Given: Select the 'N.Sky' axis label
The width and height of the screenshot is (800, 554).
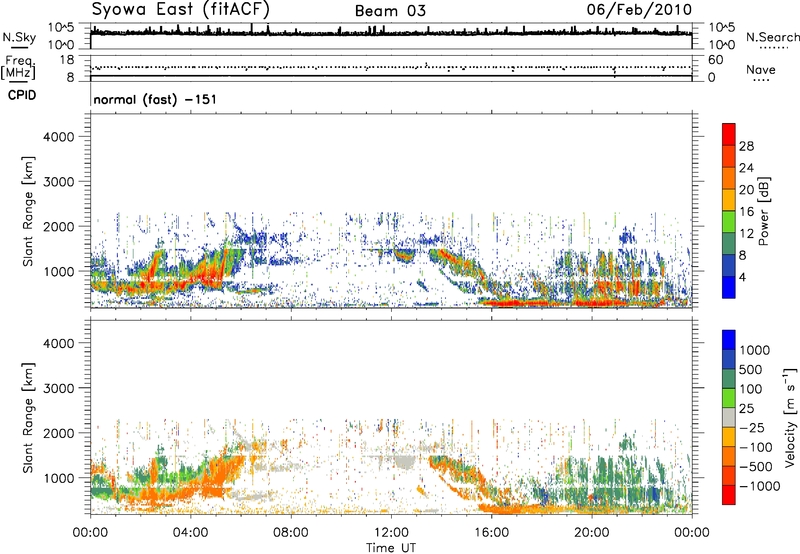Looking at the screenshot, I should tap(19, 37).
